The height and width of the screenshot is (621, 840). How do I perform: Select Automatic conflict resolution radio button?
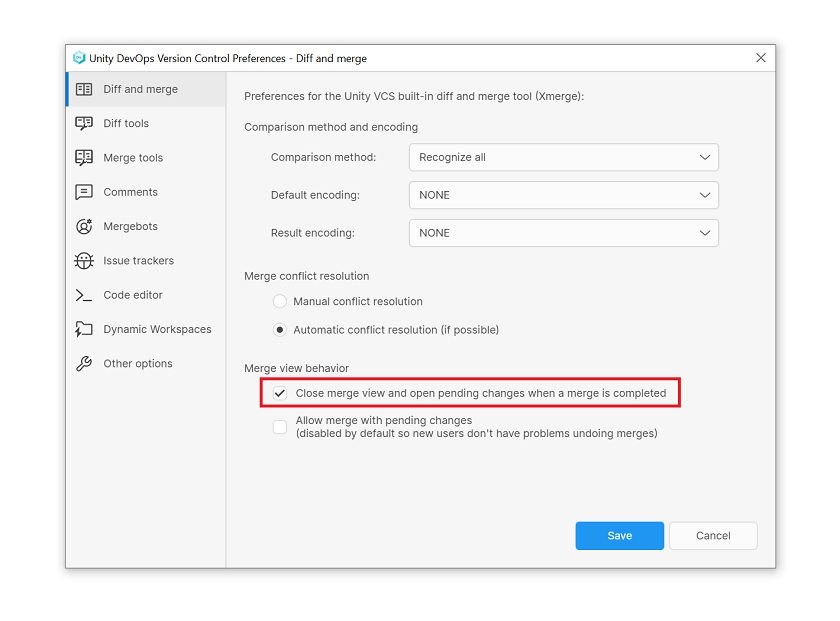[x=280, y=329]
